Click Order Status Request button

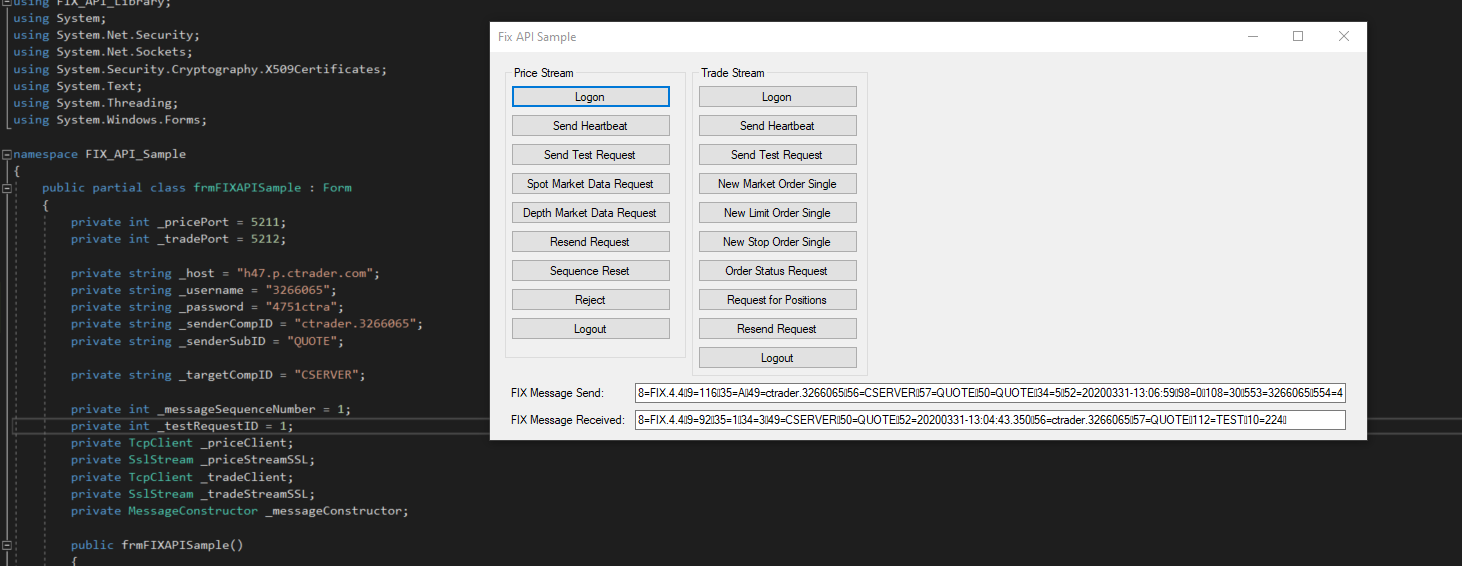tap(777, 271)
